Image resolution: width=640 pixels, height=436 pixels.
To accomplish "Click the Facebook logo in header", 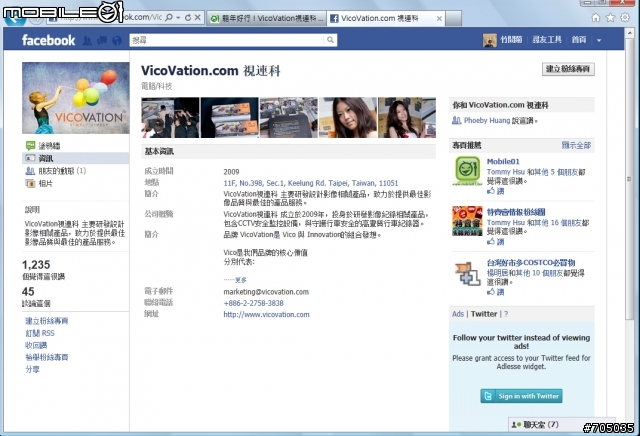I will [49, 40].
